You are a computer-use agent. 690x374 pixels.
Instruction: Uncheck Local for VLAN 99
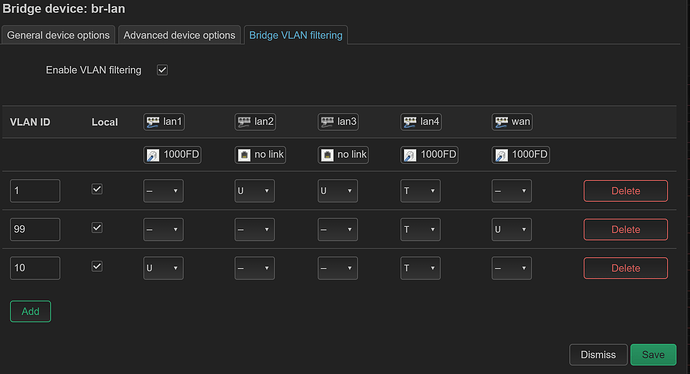(97, 228)
